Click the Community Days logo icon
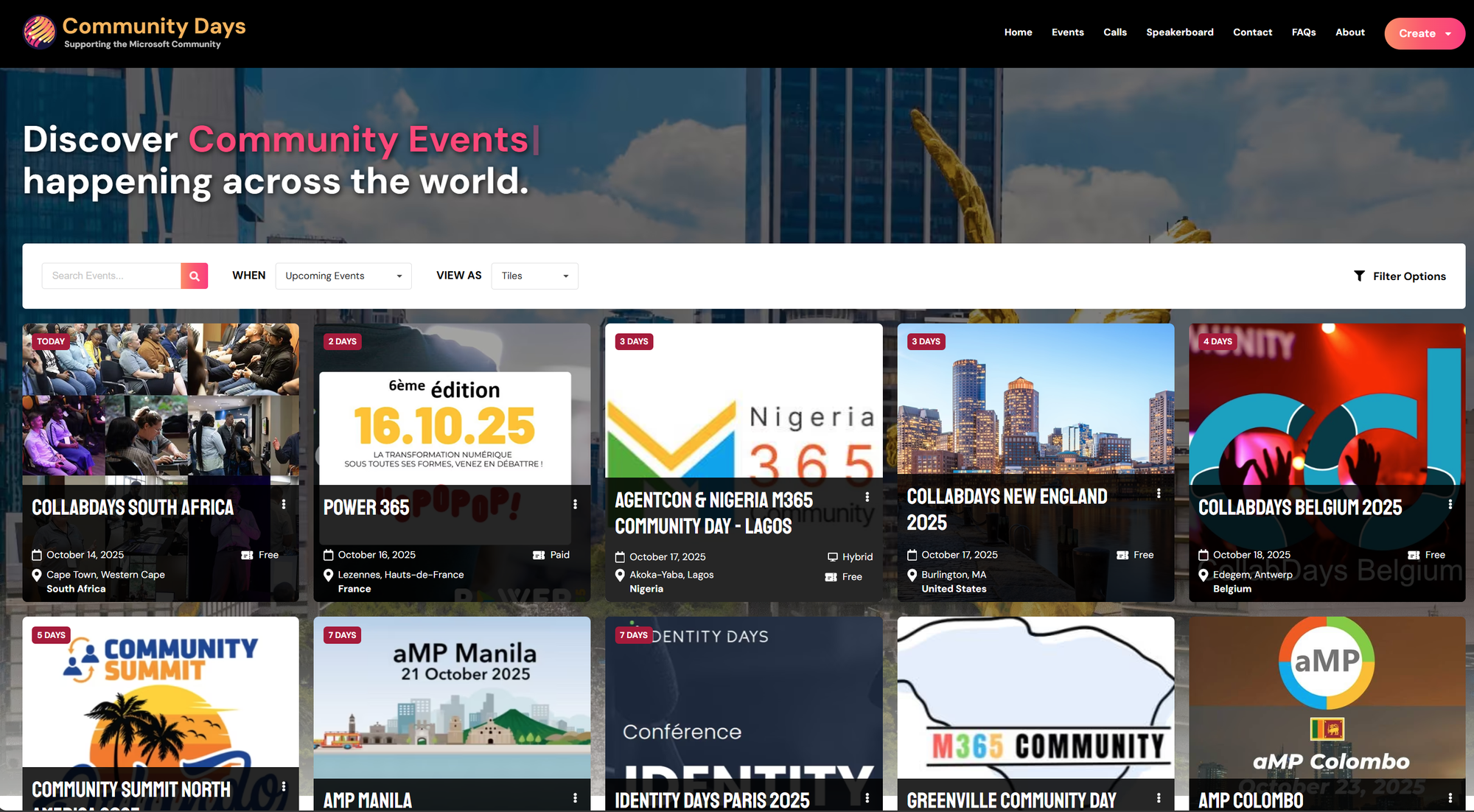Viewport: 1474px width, 812px height. point(39,32)
